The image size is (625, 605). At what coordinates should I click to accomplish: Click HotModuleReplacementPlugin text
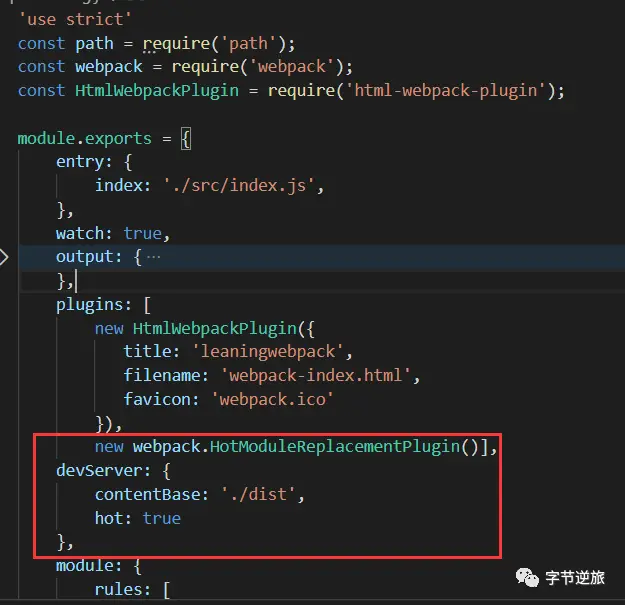tap(335, 446)
